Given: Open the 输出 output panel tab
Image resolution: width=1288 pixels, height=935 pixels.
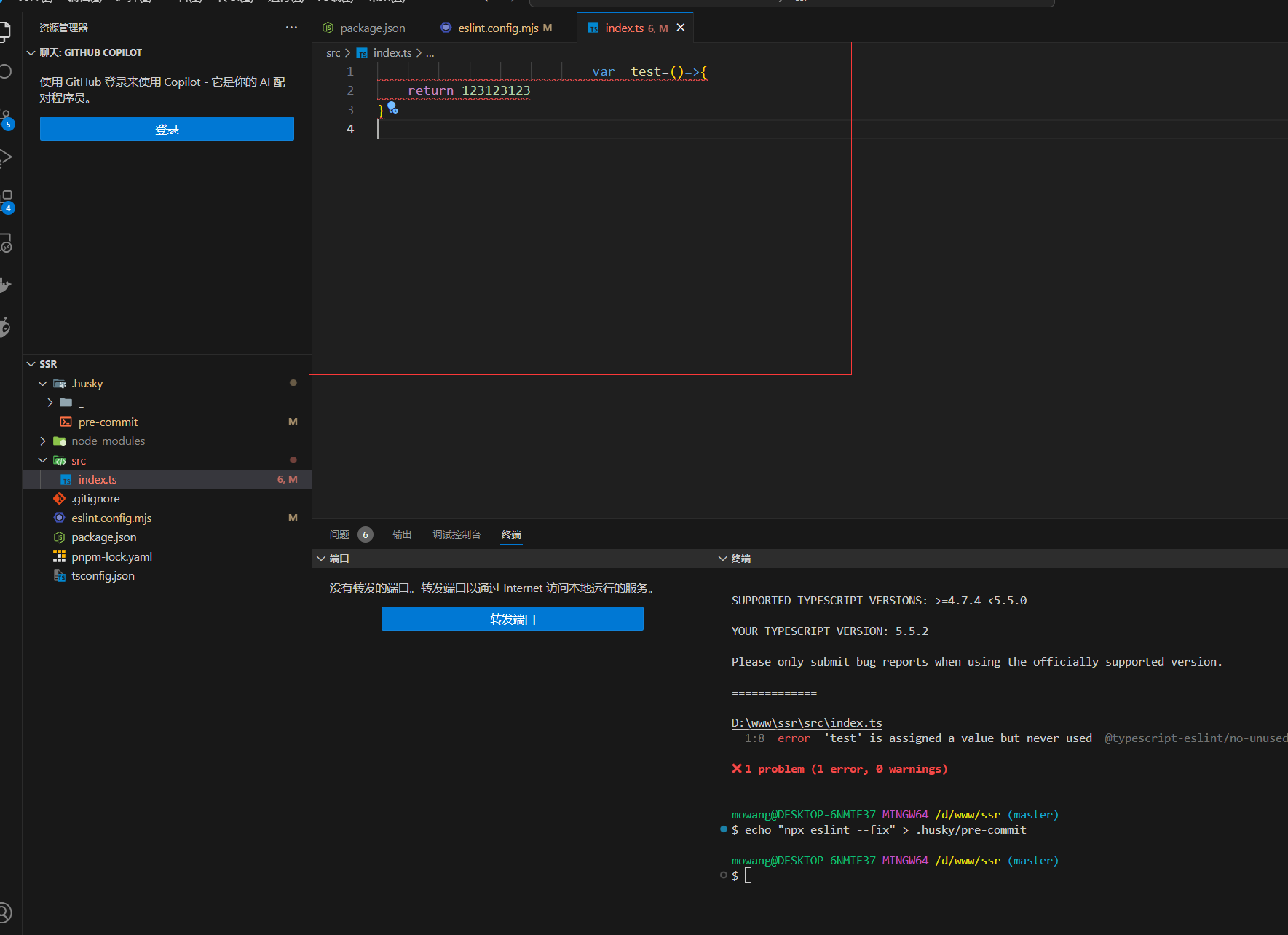Looking at the screenshot, I should [402, 534].
